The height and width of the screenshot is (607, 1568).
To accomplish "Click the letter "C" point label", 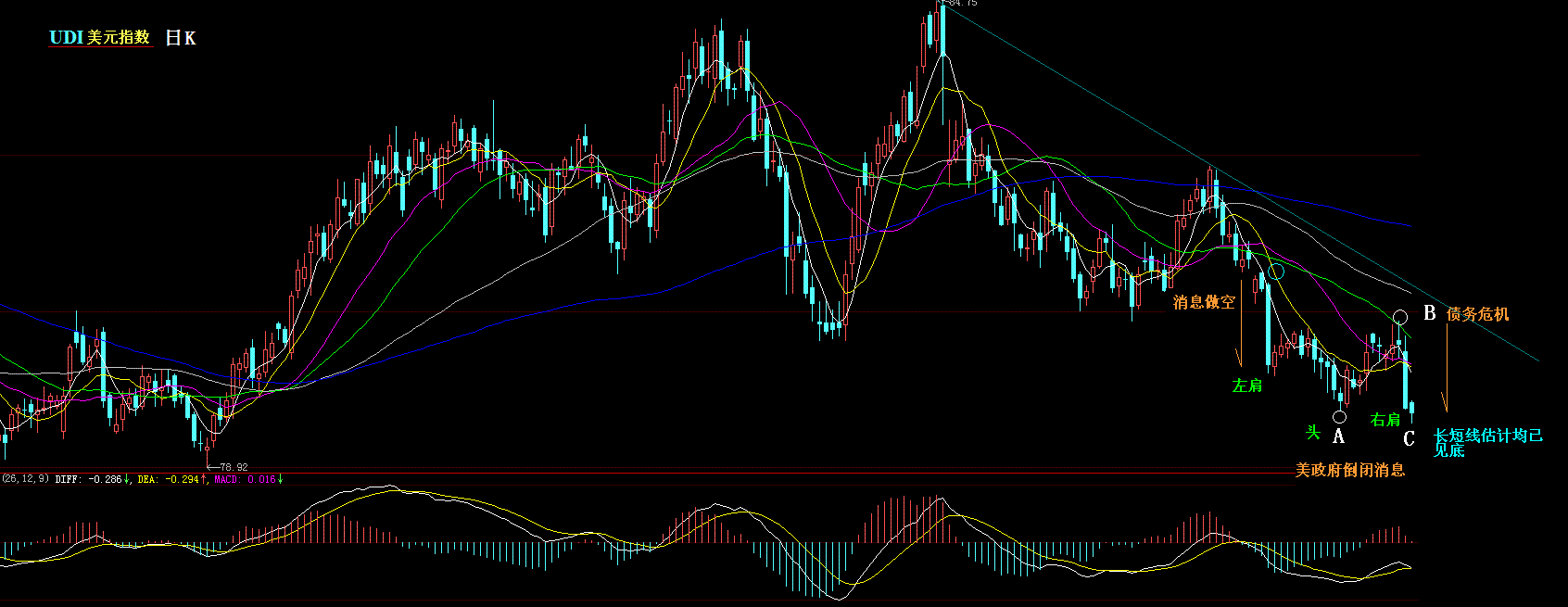I will 1409,439.
